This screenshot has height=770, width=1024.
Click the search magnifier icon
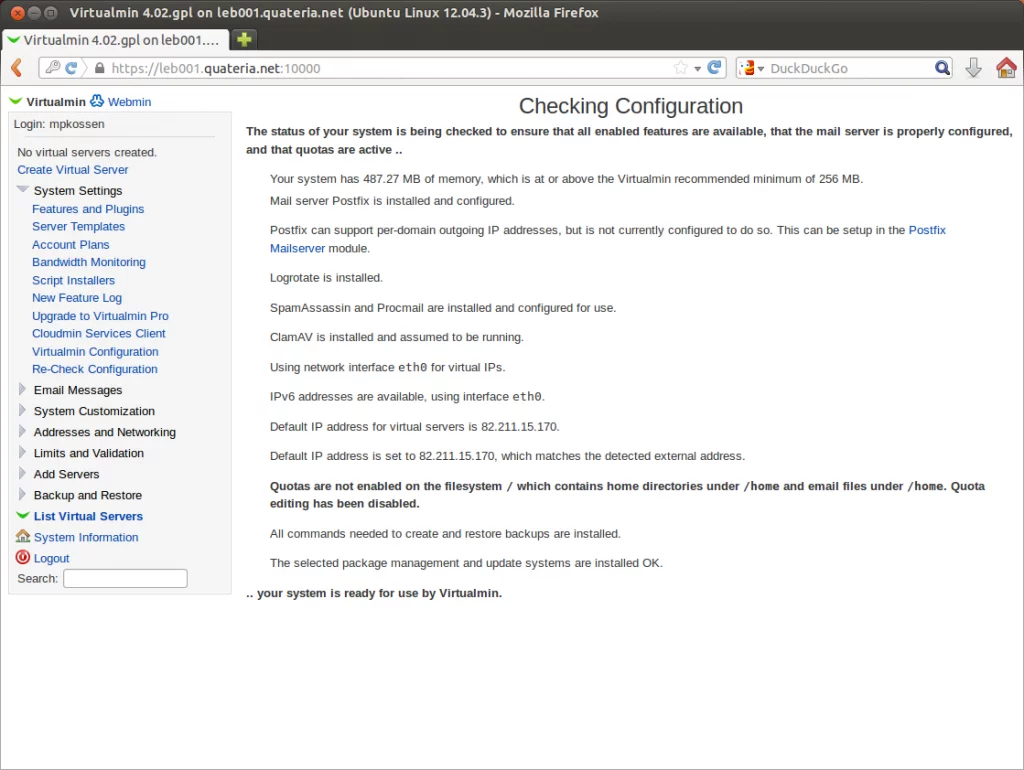942,68
